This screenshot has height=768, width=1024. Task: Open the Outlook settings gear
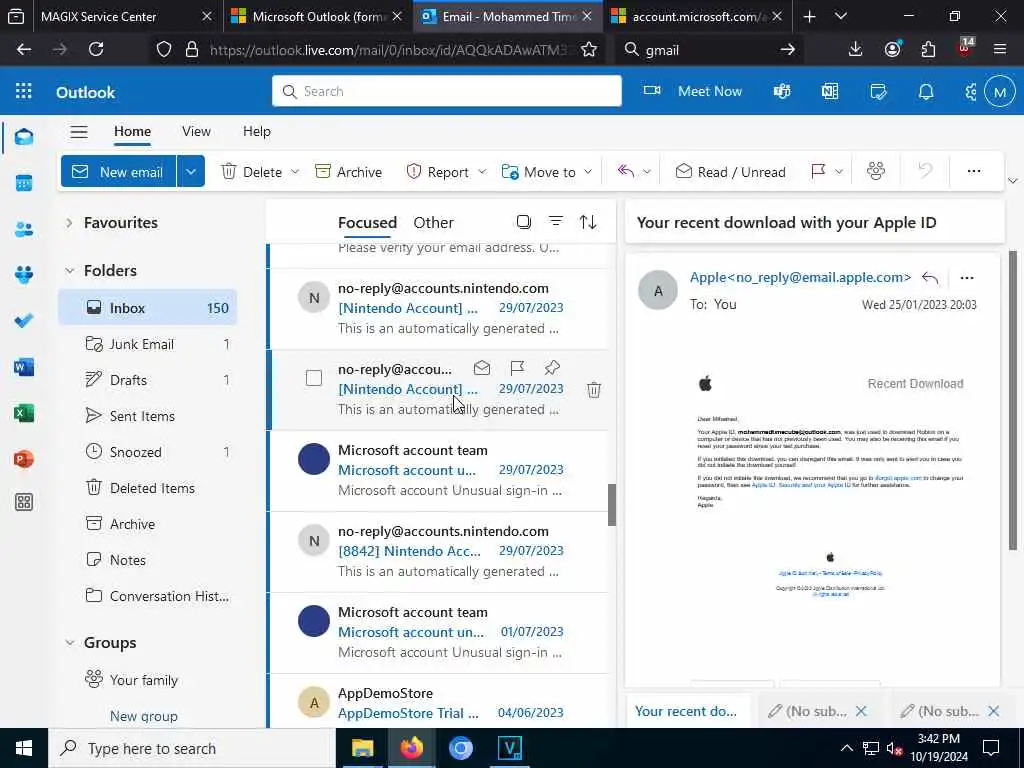click(x=971, y=91)
